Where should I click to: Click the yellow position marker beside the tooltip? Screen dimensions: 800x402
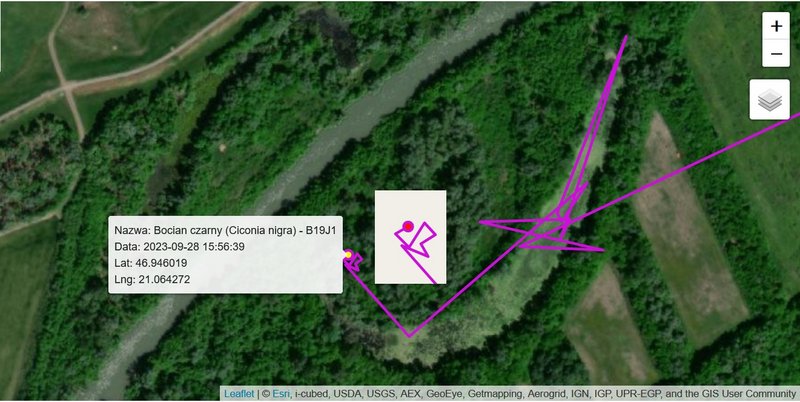(348, 255)
